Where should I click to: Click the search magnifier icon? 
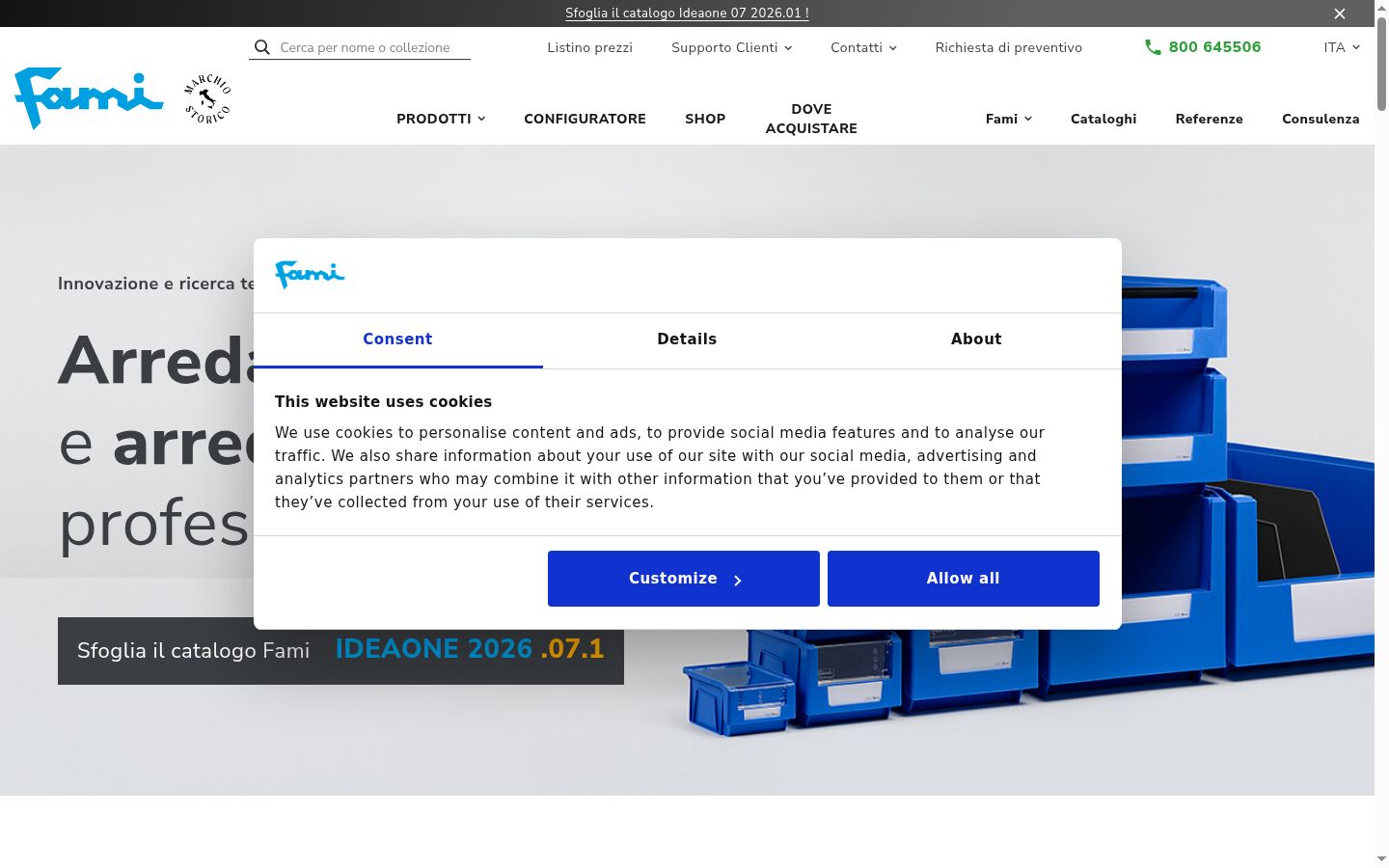point(262,47)
